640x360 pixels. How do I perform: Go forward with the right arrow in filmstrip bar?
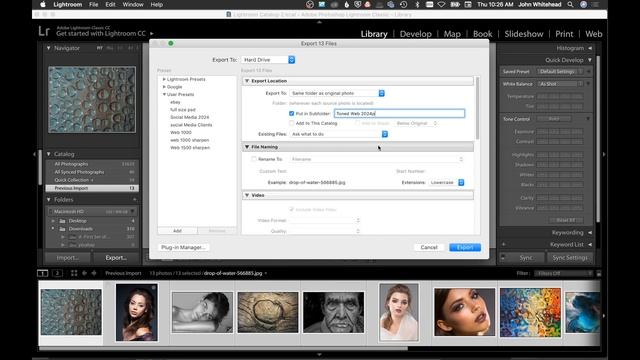click(94, 273)
